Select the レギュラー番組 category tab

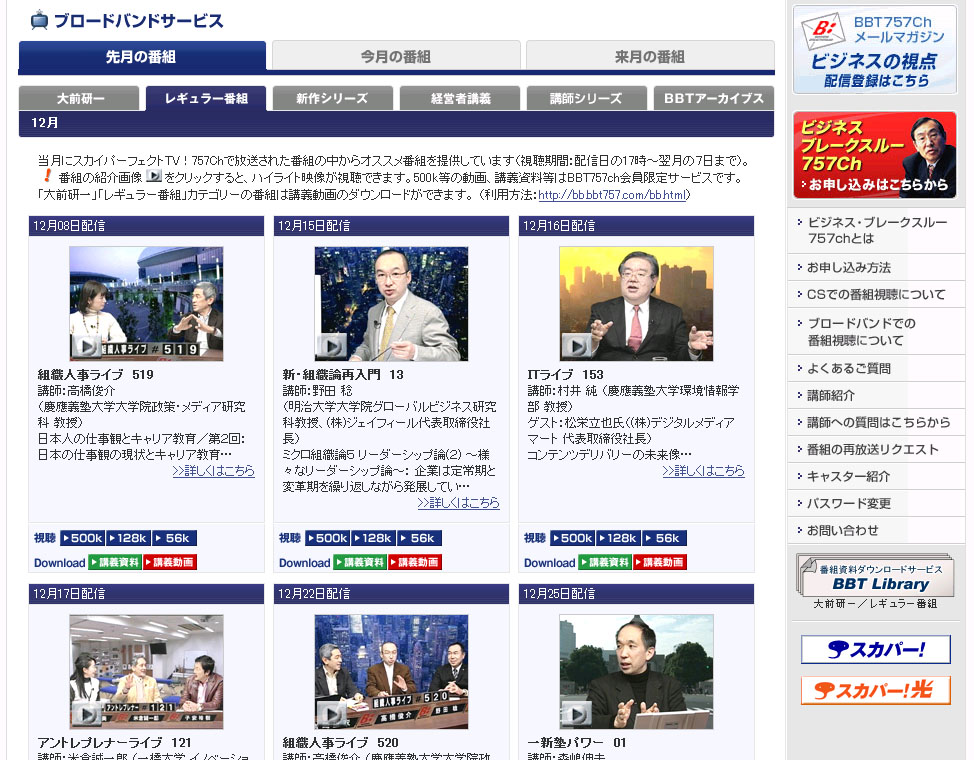pyautogui.click(x=206, y=98)
